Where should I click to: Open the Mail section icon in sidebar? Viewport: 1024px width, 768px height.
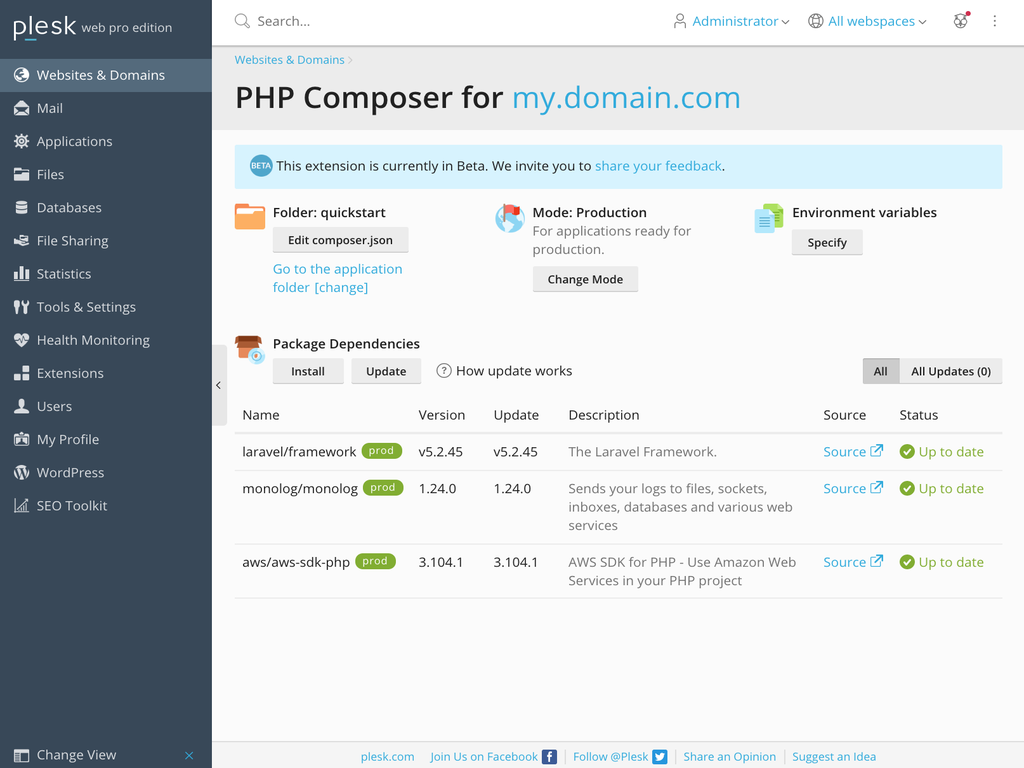pos(22,108)
